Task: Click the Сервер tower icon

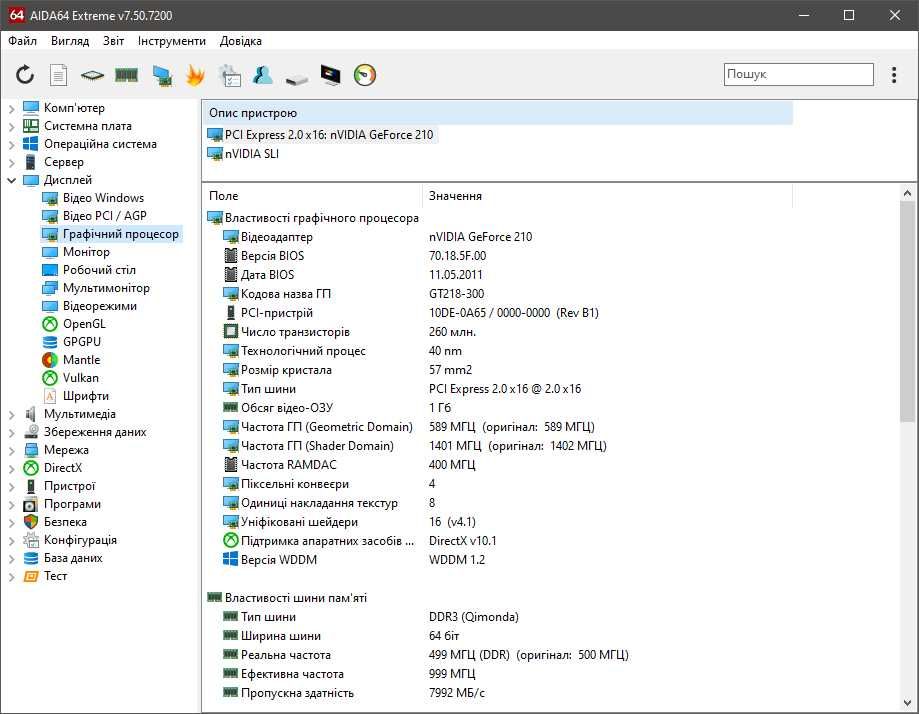Action: click(x=30, y=162)
